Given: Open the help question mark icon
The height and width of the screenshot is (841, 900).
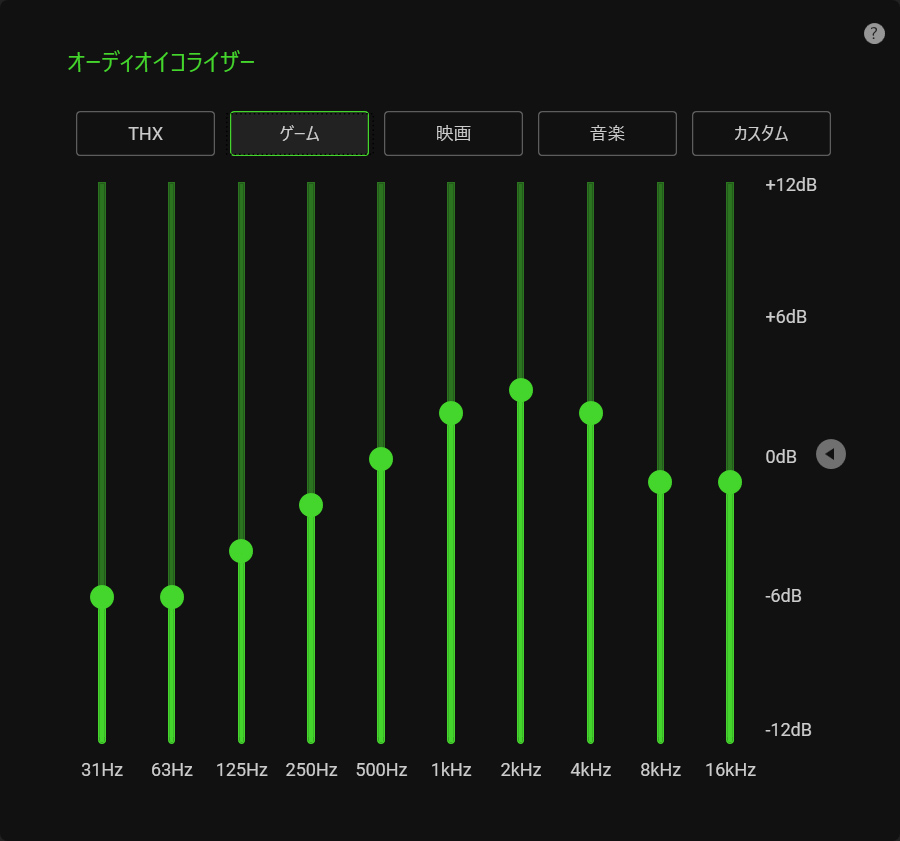Looking at the screenshot, I should (874, 34).
